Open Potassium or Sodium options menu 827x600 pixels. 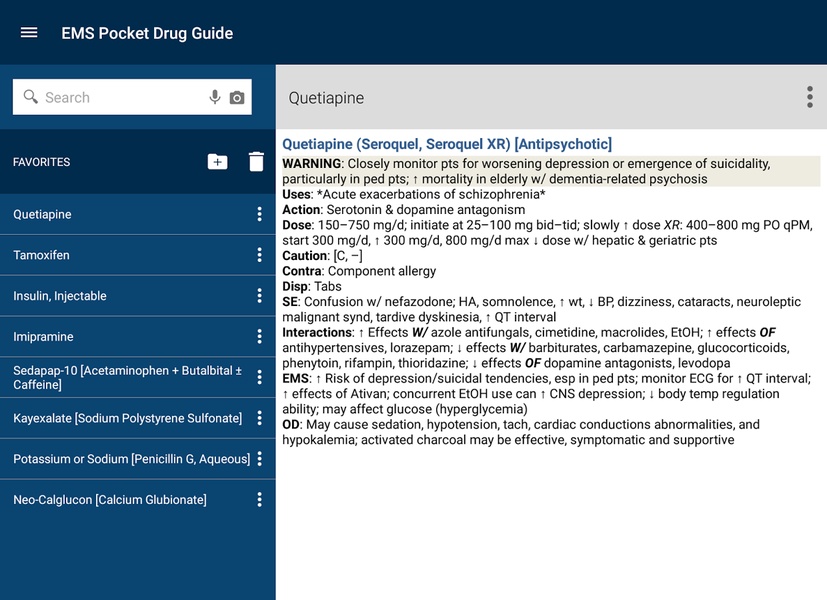(259, 459)
